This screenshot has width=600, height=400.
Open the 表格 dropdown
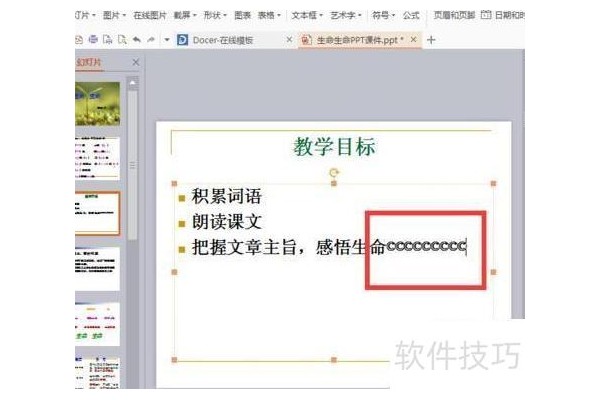[269, 15]
